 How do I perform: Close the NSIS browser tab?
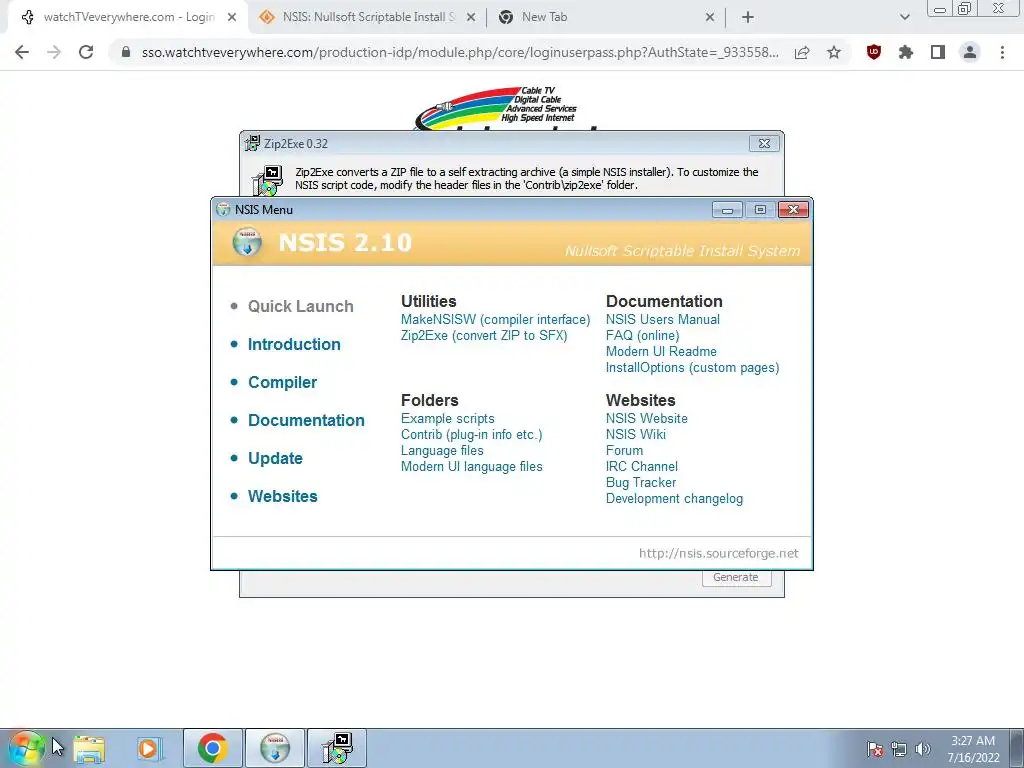[471, 17]
